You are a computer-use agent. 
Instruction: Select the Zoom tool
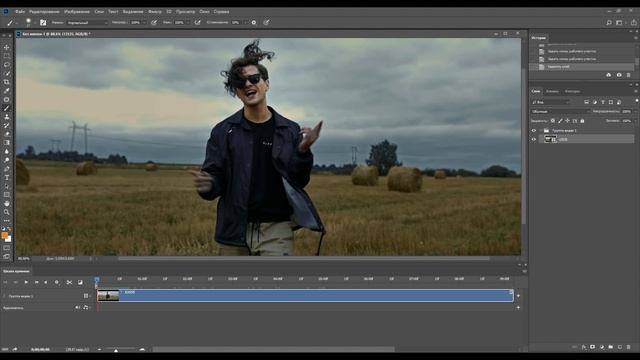coord(7,212)
